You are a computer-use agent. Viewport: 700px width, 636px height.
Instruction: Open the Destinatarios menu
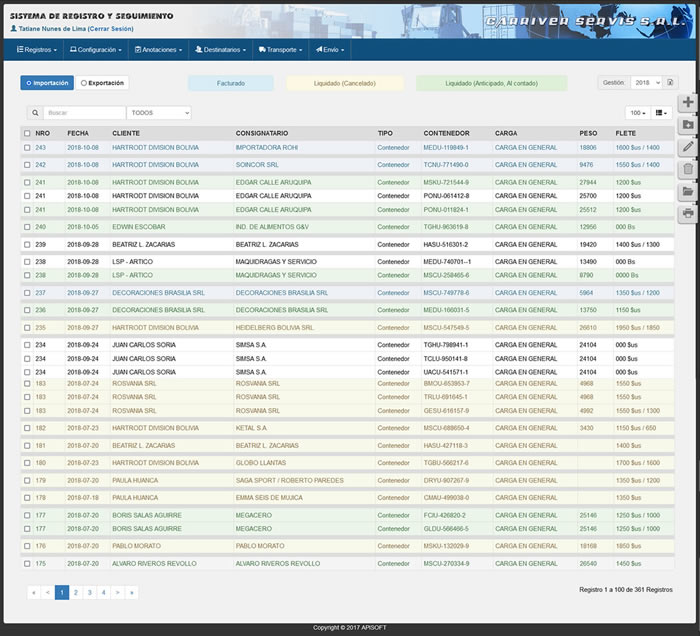click(221, 50)
